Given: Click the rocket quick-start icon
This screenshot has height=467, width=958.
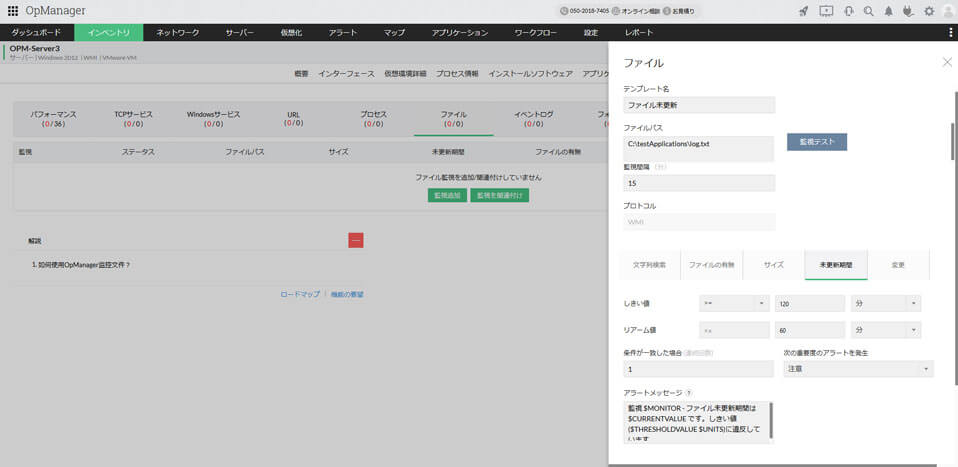Looking at the screenshot, I should pyautogui.click(x=804, y=11).
